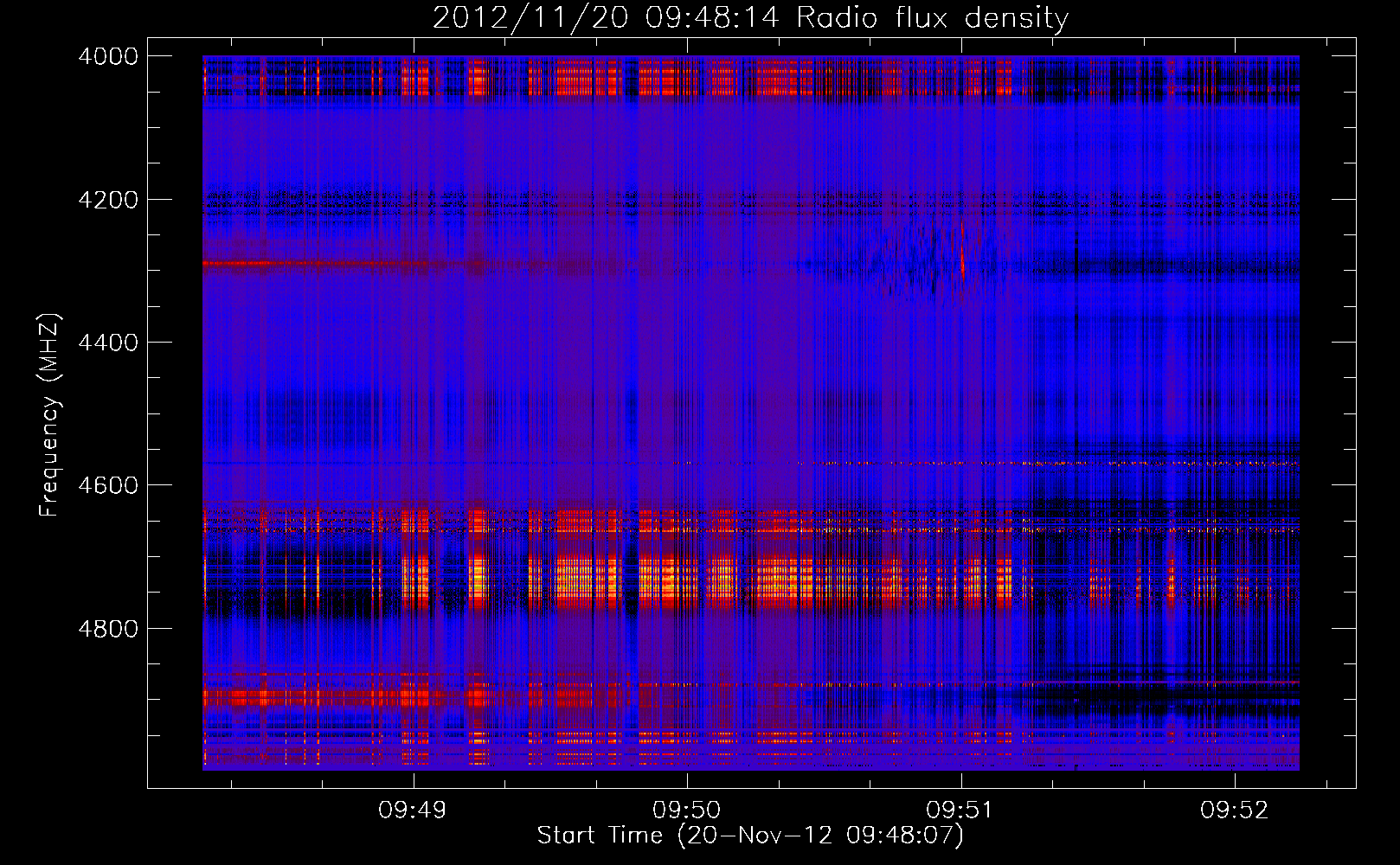Click the 'Start Time (20-Nov-12 09:48:07)' axis title
The image size is (1400, 865).
click(750, 836)
